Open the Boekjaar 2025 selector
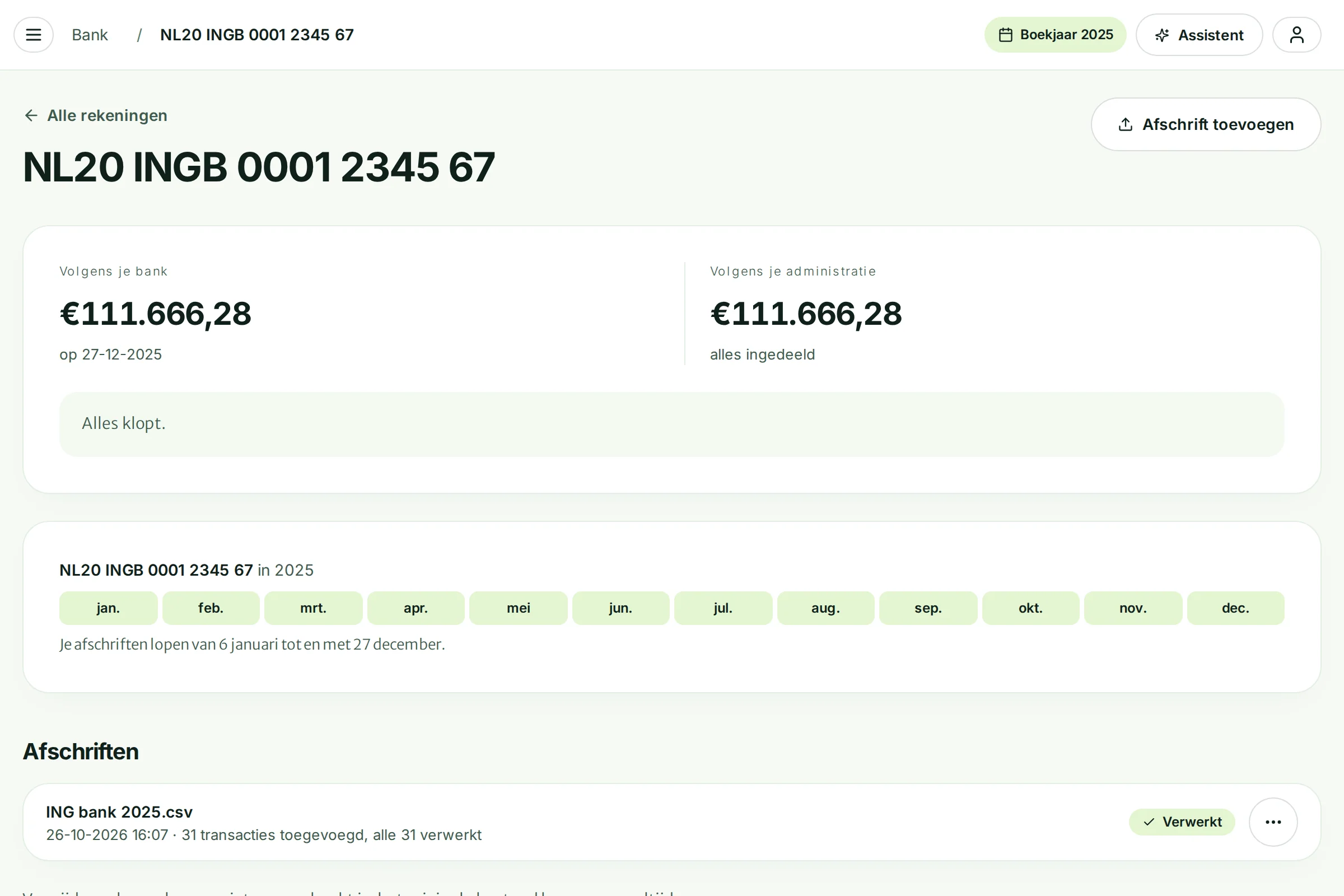Viewport: 1344px width, 896px height. point(1055,35)
